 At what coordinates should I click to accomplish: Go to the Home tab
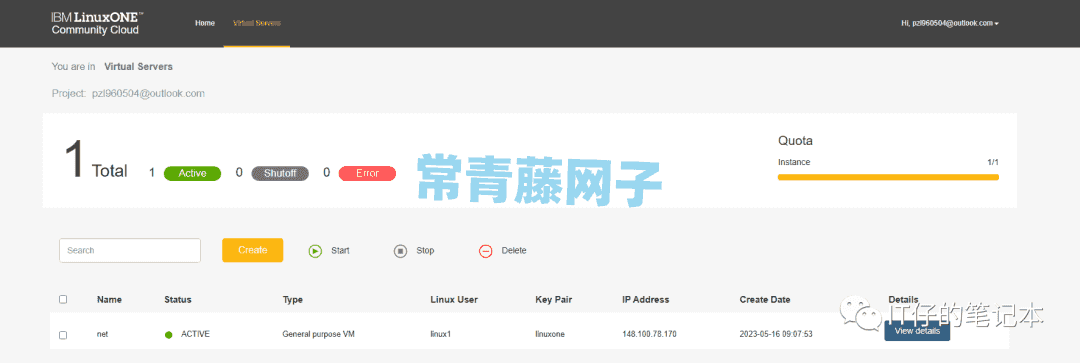point(205,23)
